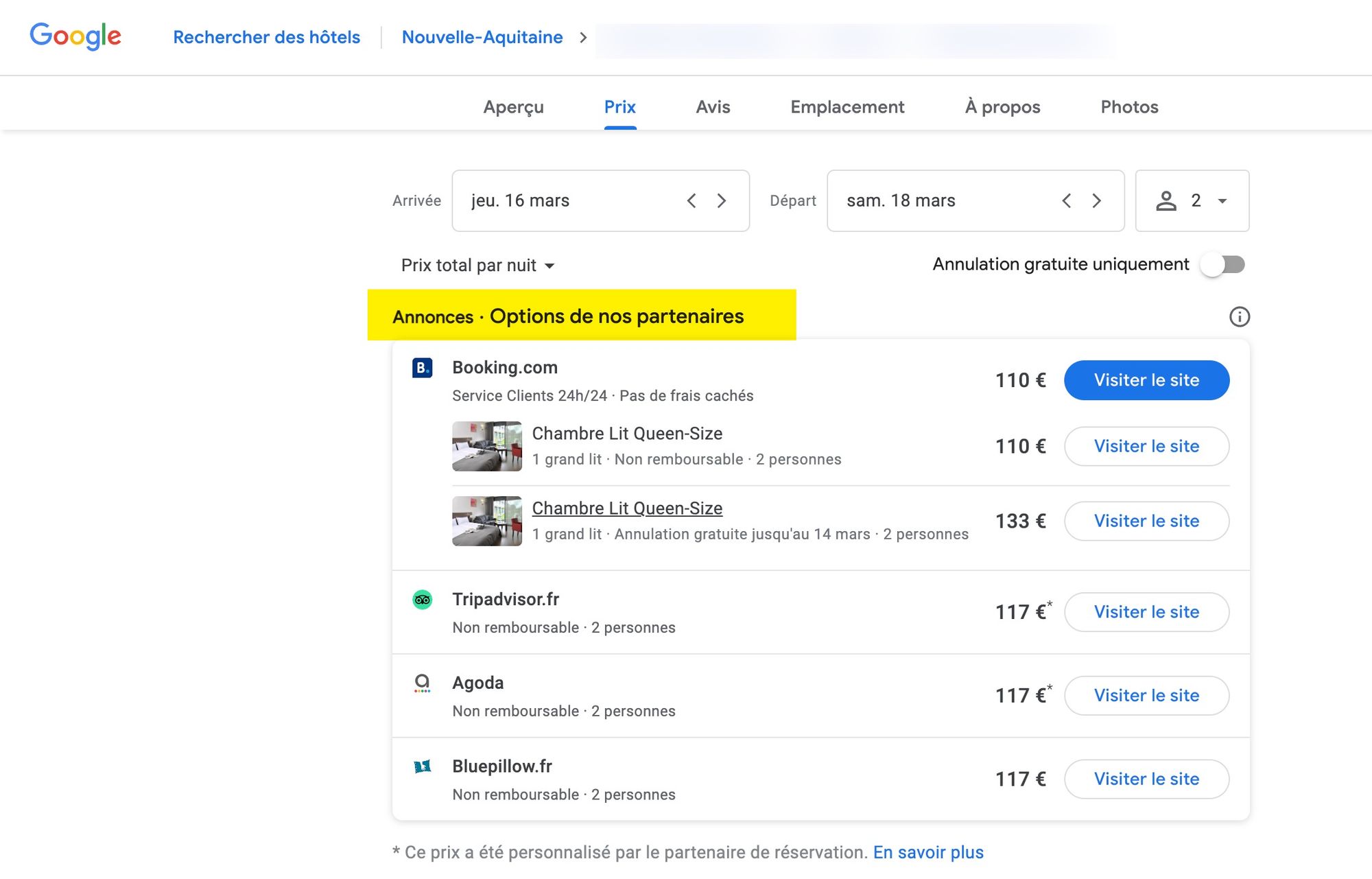Enable free cancellation only toggle
Image resolution: width=1372 pixels, height=879 pixels.
(x=1222, y=265)
